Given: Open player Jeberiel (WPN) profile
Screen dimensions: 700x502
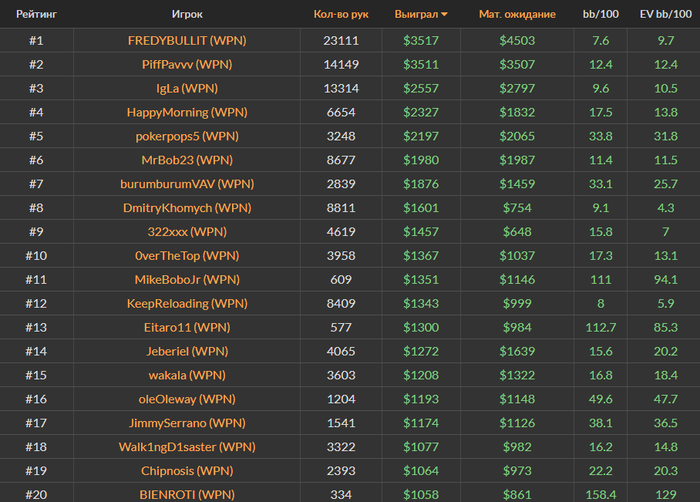Looking at the screenshot, I should click(187, 351).
